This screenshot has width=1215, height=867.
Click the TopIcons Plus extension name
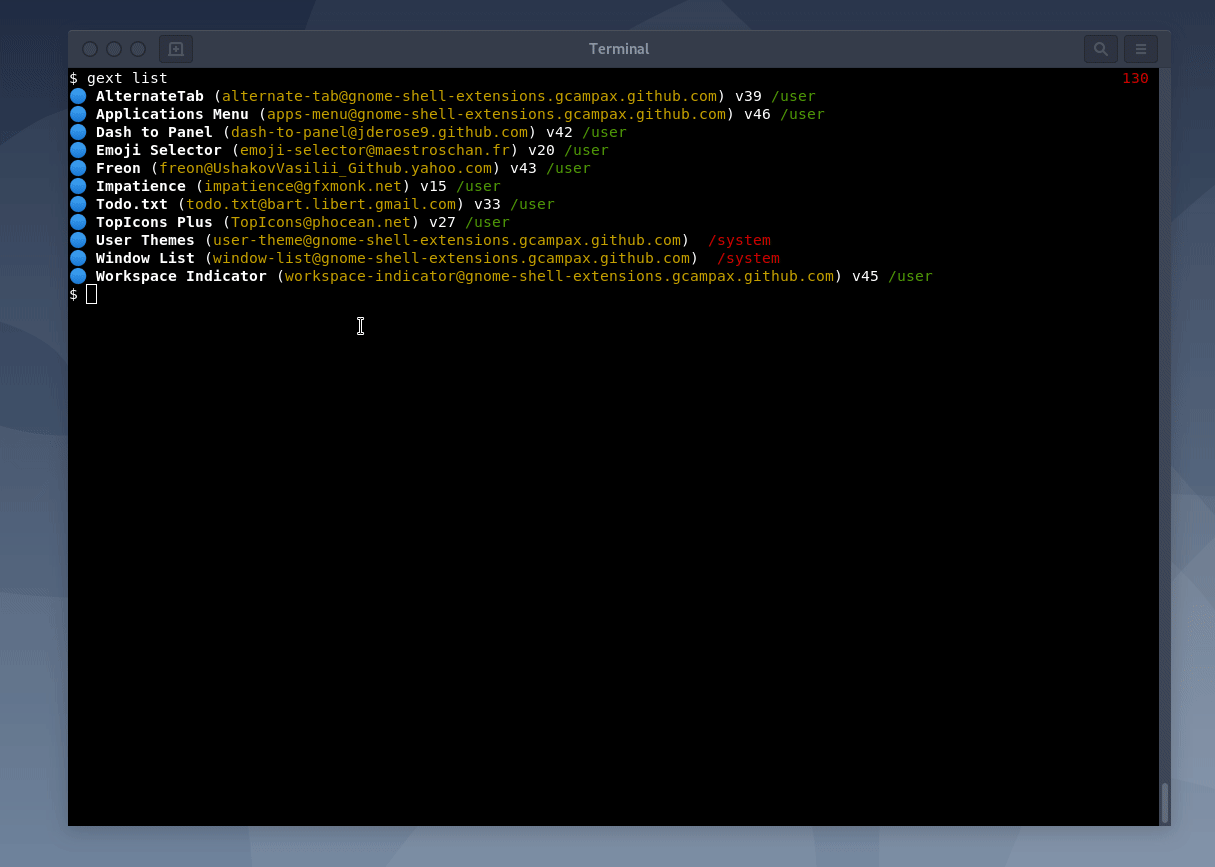tap(154, 223)
